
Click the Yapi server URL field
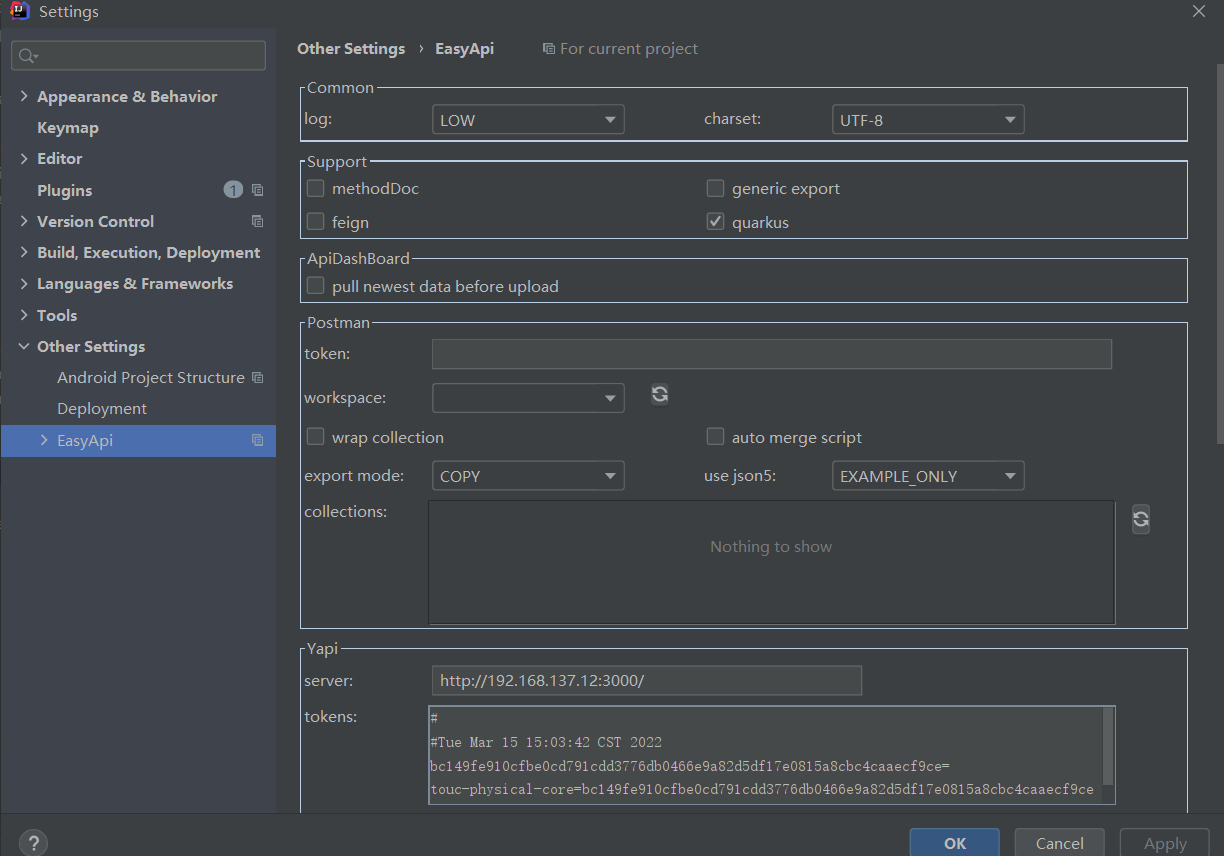coord(647,681)
